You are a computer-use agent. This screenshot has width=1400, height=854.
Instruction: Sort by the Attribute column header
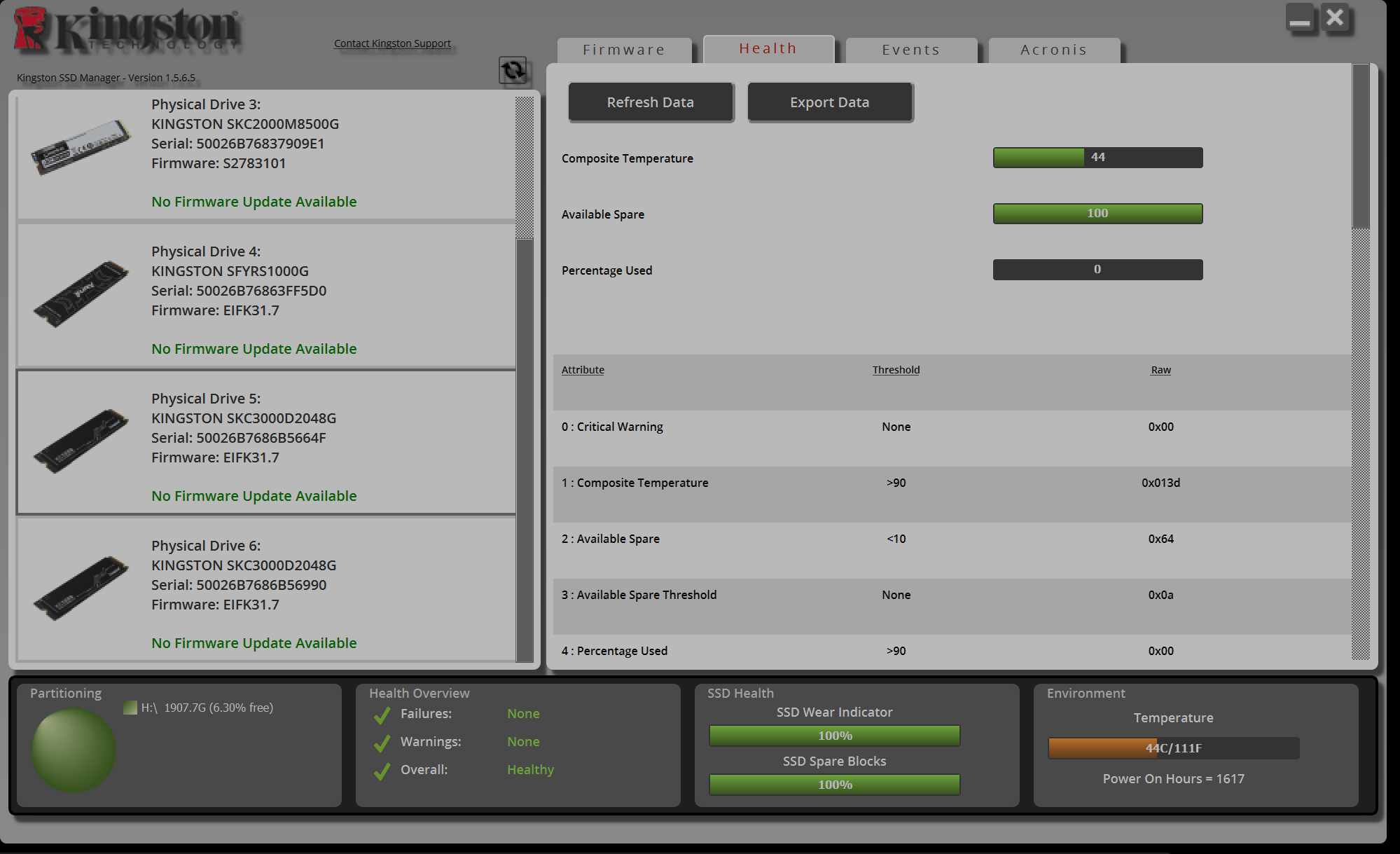click(583, 370)
